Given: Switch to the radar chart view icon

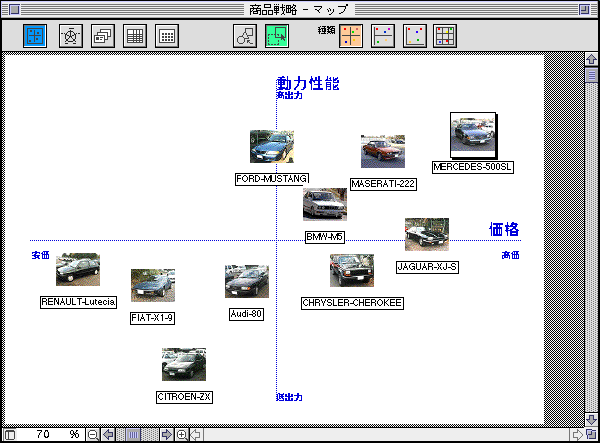Looking at the screenshot, I should 71,36.
